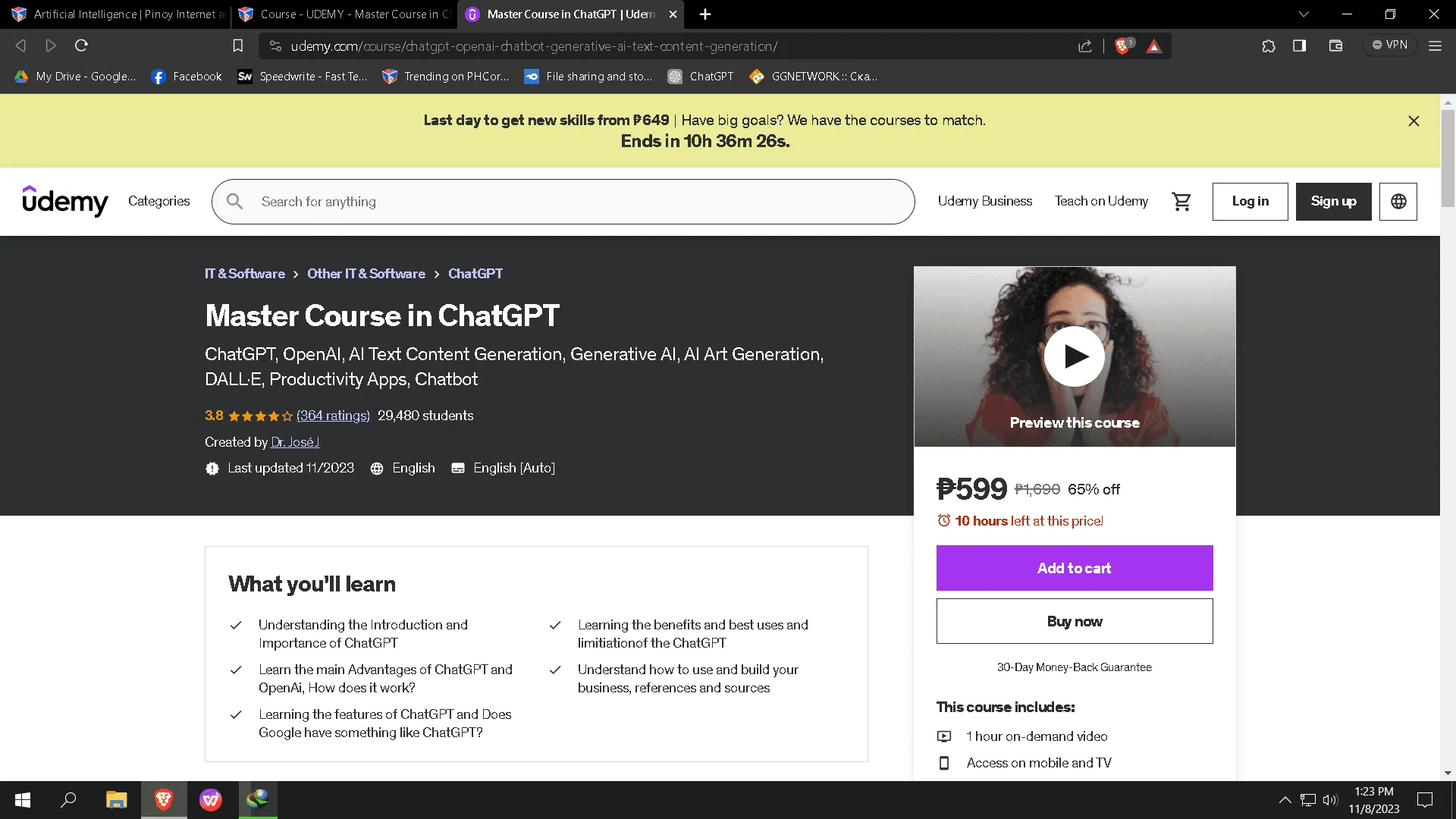Open the Windows Start menu
1456x819 pixels.
[23, 800]
